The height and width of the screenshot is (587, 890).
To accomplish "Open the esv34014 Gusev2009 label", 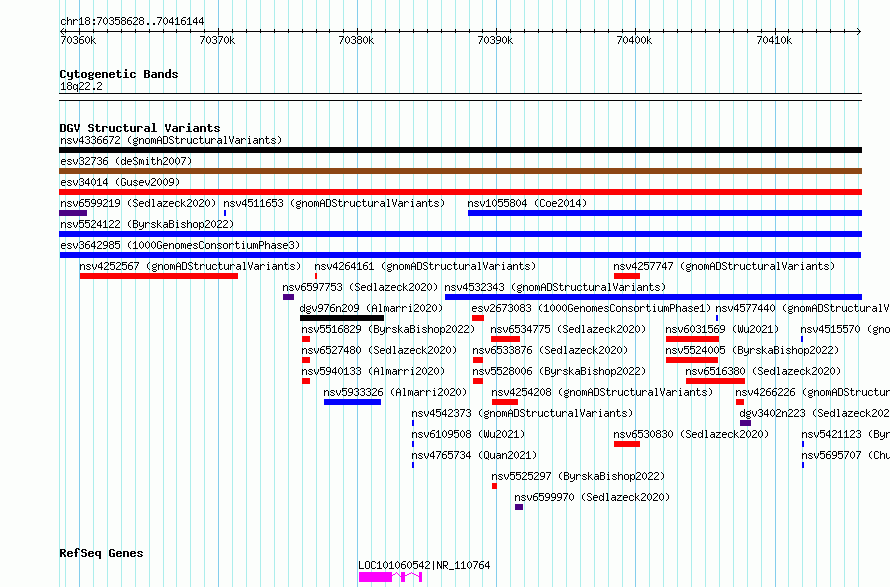I will (x=120, y=182).
